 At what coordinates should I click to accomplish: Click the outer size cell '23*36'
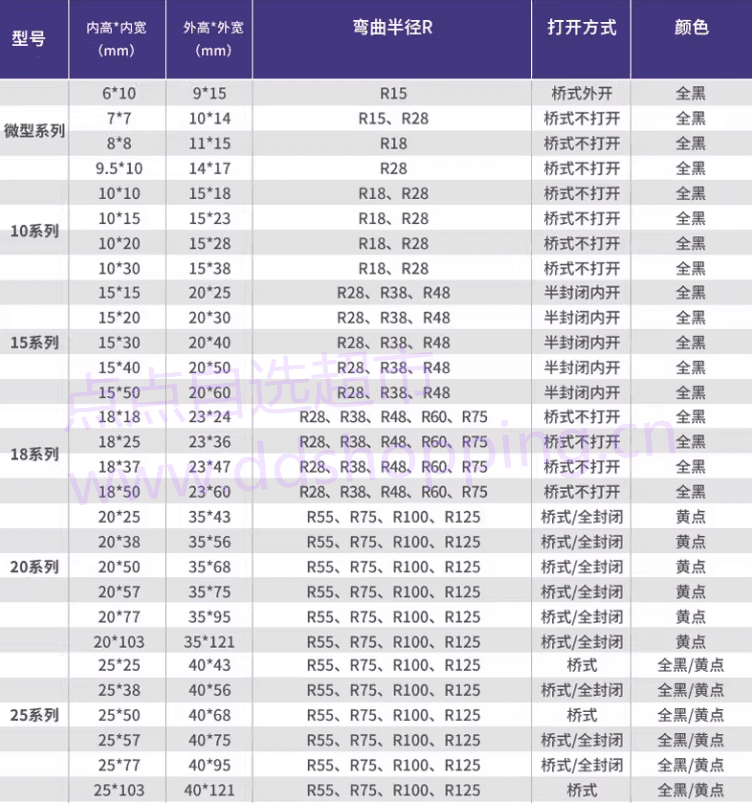[210, 442]
